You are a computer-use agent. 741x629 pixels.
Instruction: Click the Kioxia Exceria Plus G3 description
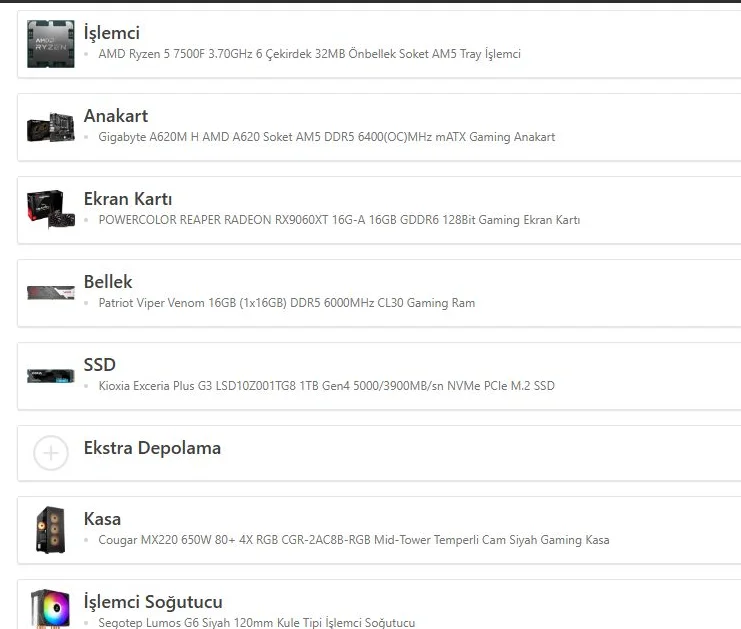[326, 386]
